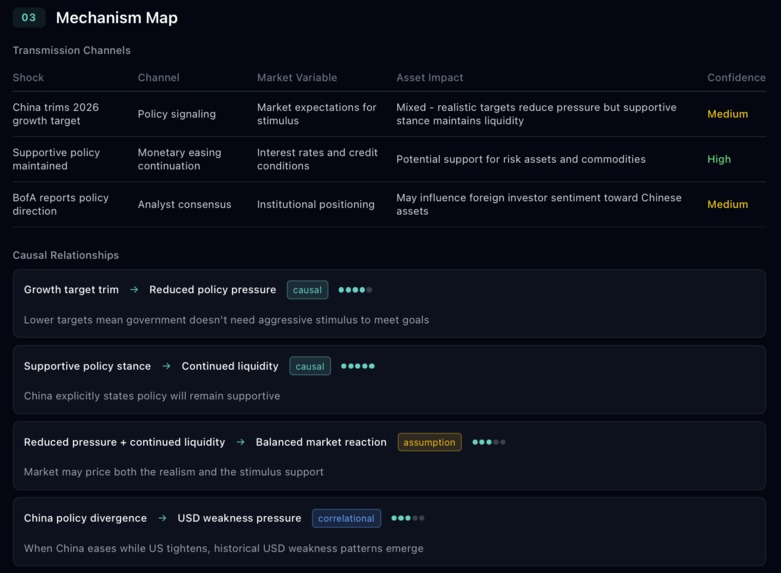Click the Confidence column header

point(736,77)
